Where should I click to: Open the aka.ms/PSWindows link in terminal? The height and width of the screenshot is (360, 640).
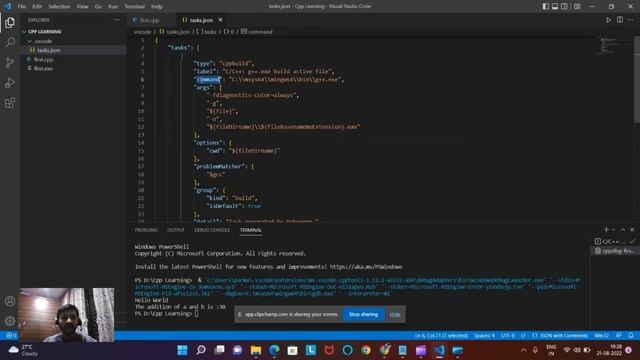pos(366,267)
